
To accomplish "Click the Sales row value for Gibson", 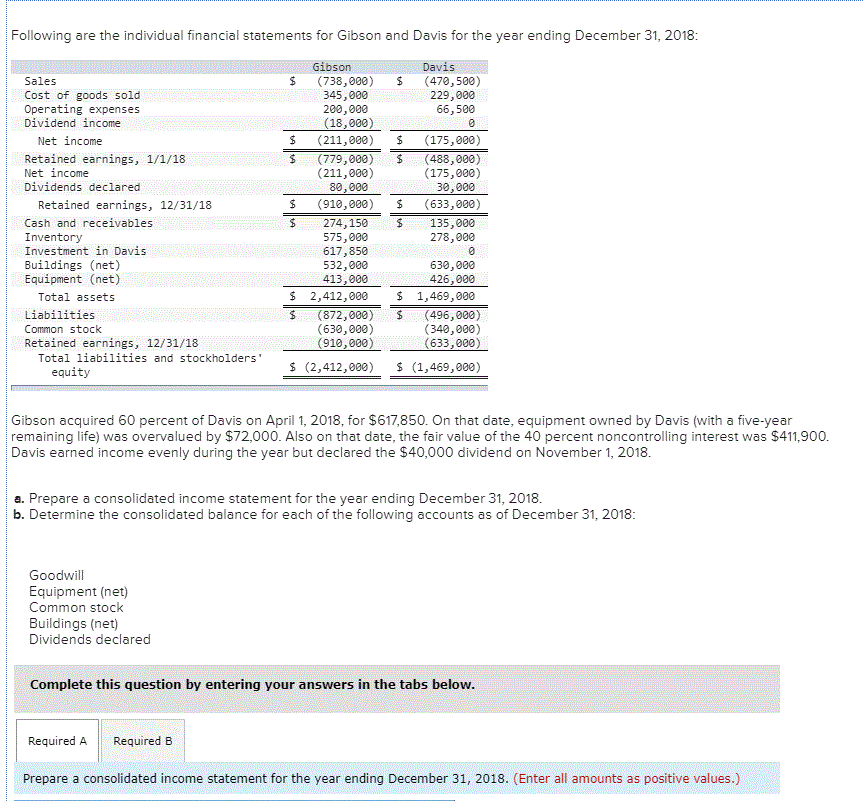I will point(334,81).
